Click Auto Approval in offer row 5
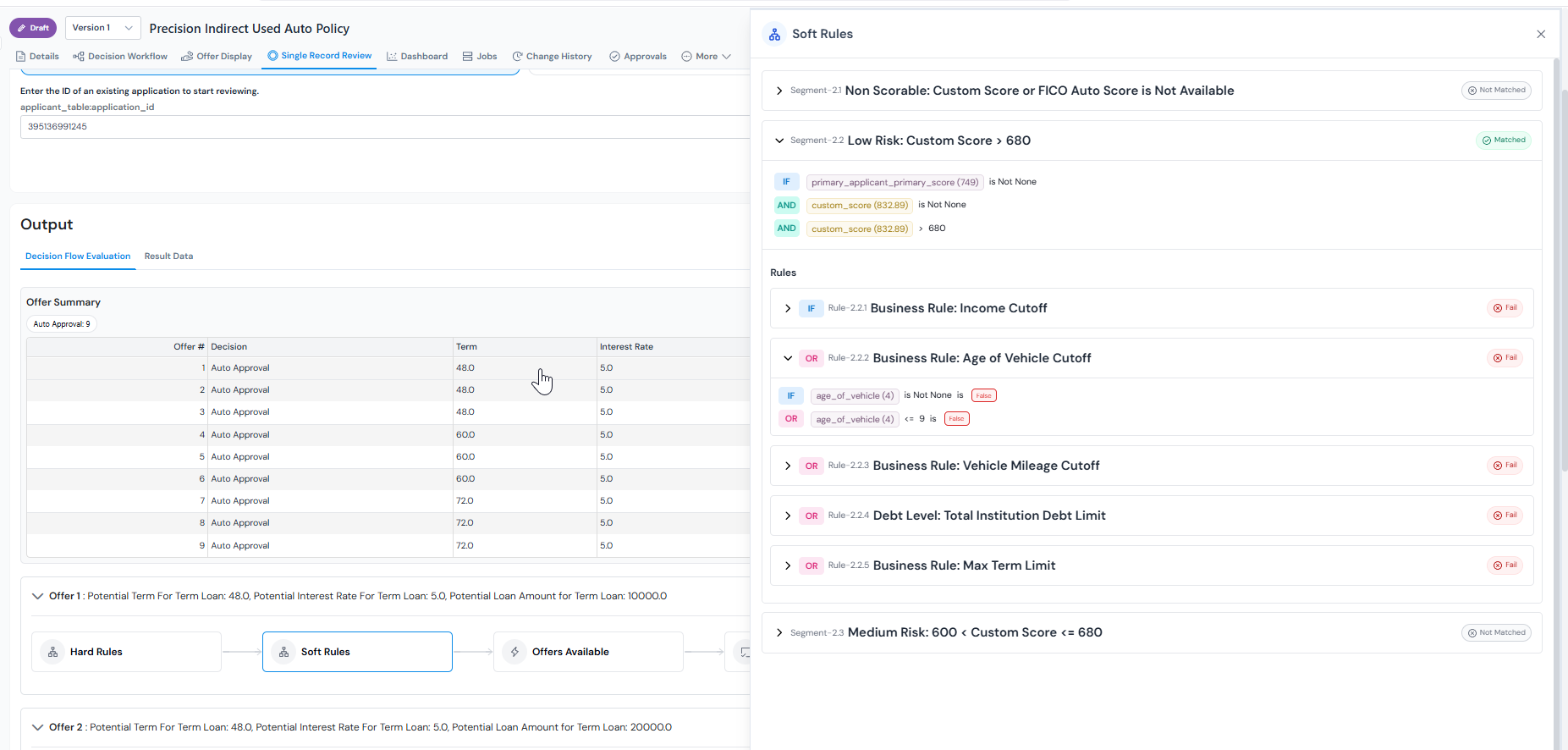 [240, 457]
